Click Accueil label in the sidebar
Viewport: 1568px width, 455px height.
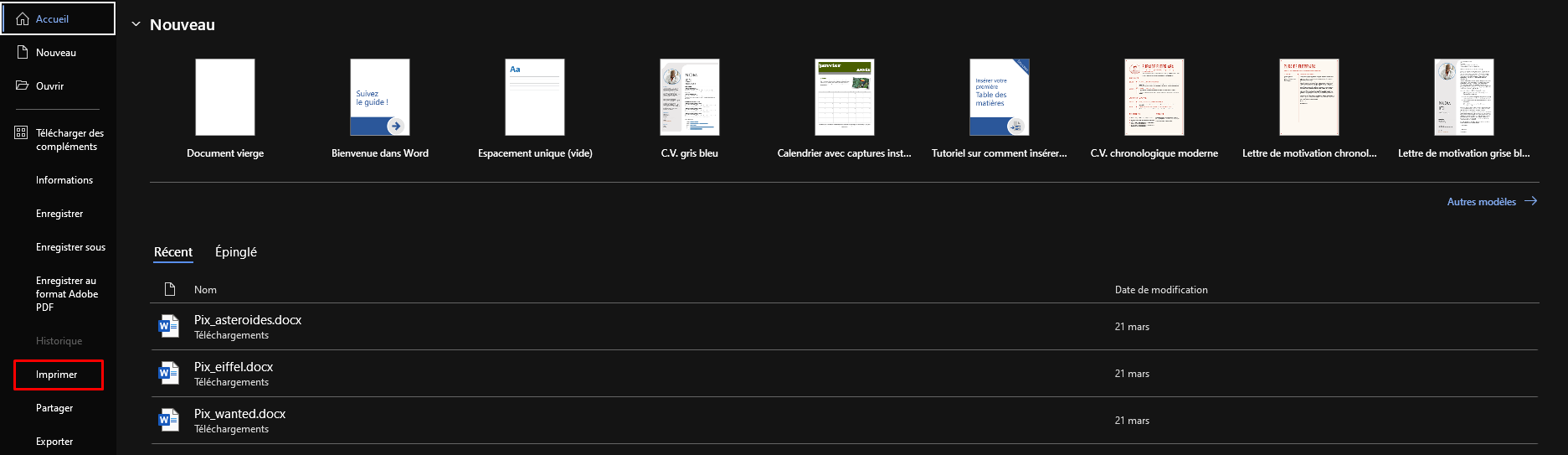[x=52, y=19]
